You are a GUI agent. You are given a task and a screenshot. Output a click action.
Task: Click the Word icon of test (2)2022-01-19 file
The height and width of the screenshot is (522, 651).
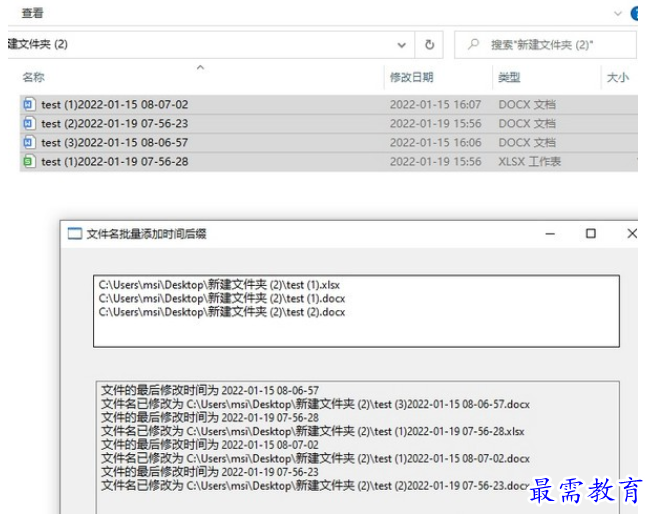pos(28,123)
